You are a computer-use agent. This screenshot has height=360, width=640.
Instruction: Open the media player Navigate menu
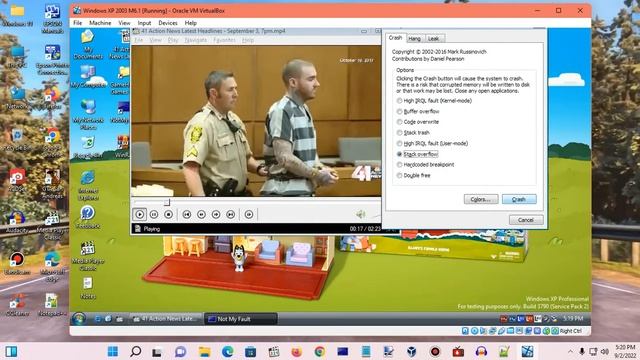click(196, 40)
